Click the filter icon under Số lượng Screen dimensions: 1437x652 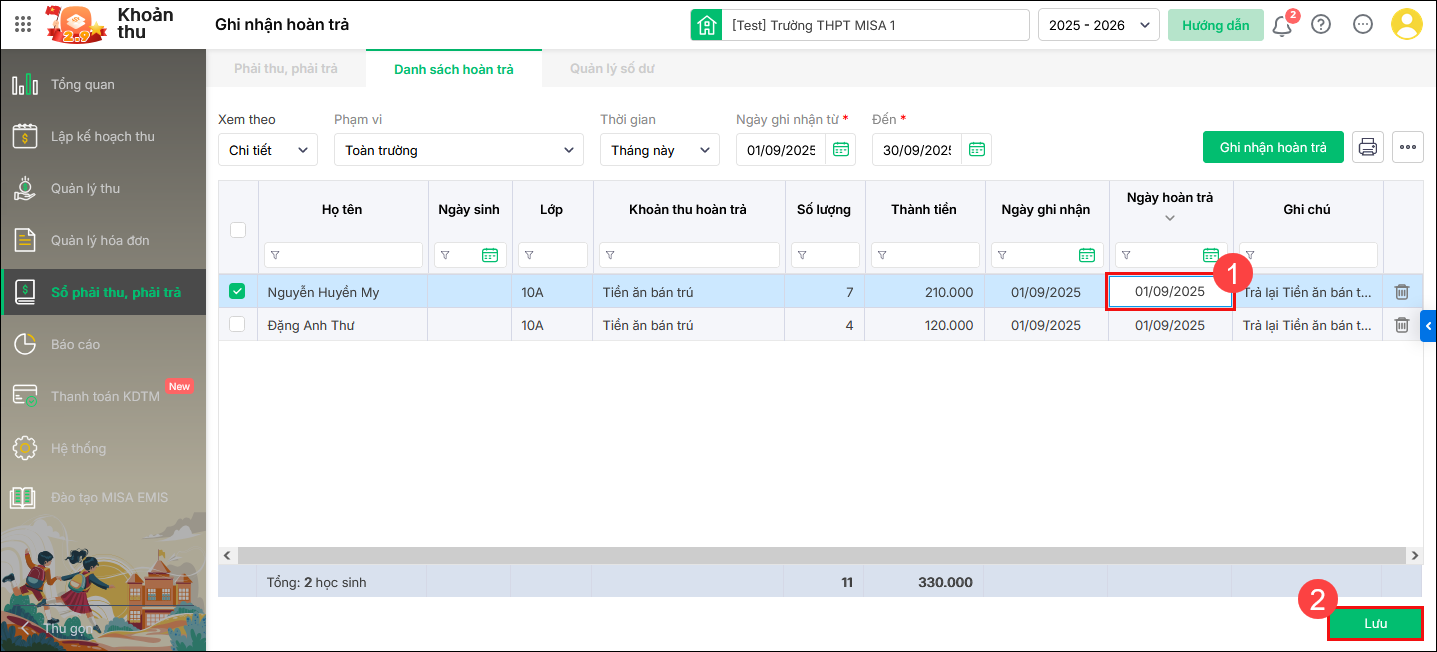click(x=802, y=255)
